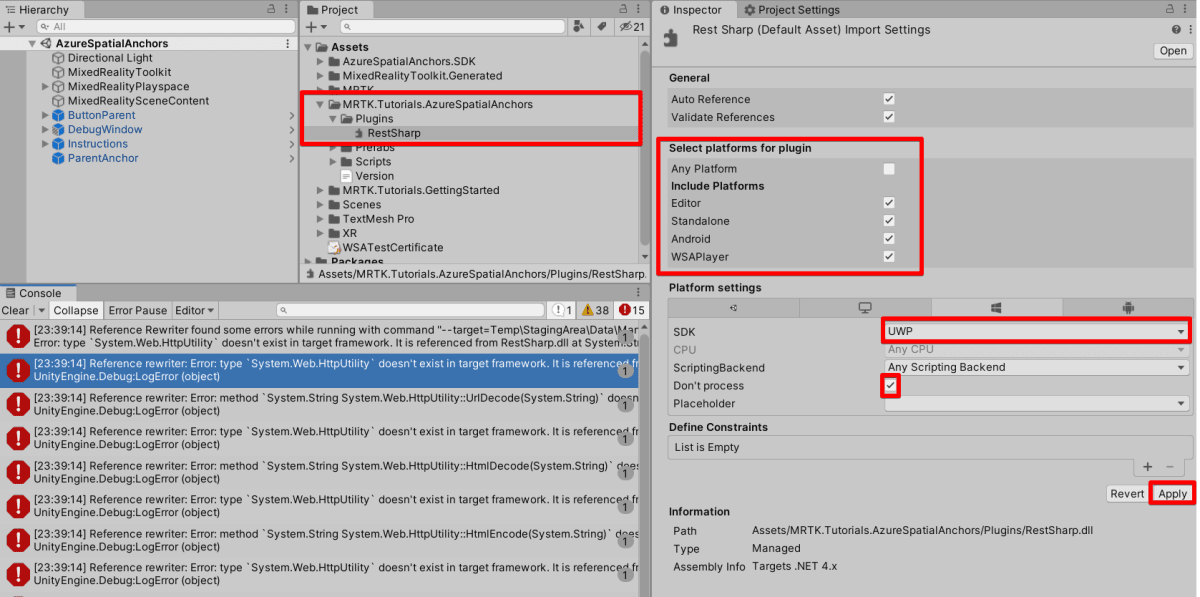The width and height of the screenshot is (1200, 597).
Task: Collapse the Plugins folder arrow
Action: 334,118
